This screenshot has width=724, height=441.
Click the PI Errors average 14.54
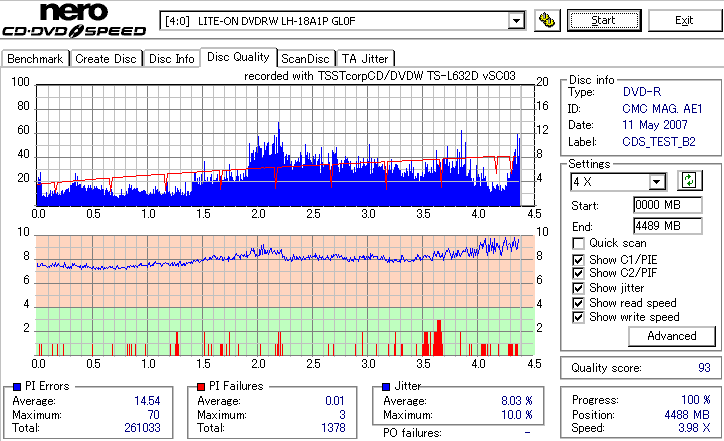point(147,401)
